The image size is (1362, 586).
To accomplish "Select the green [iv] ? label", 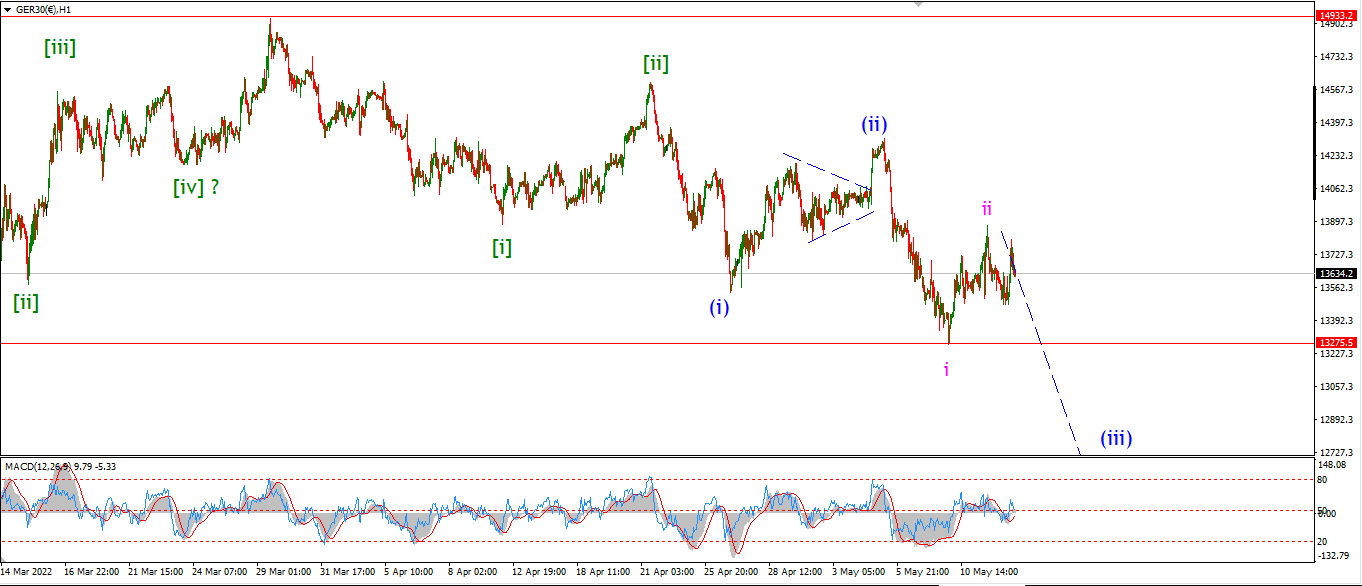I will (x=199, y=185).
